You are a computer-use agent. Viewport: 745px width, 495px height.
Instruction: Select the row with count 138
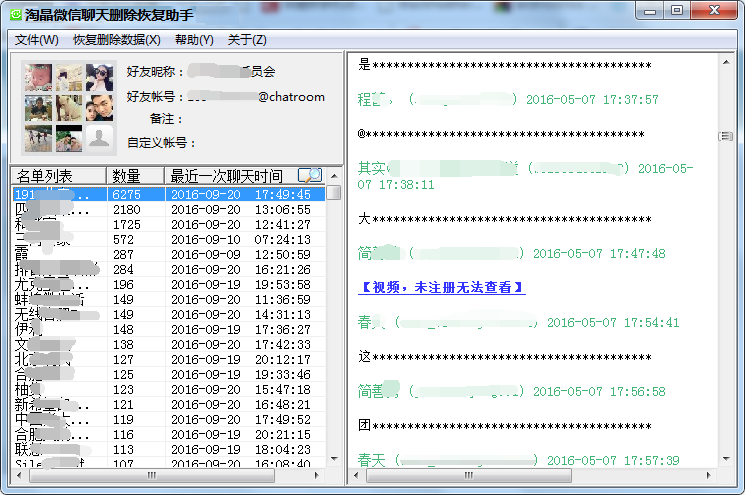(x=169, y=344)
